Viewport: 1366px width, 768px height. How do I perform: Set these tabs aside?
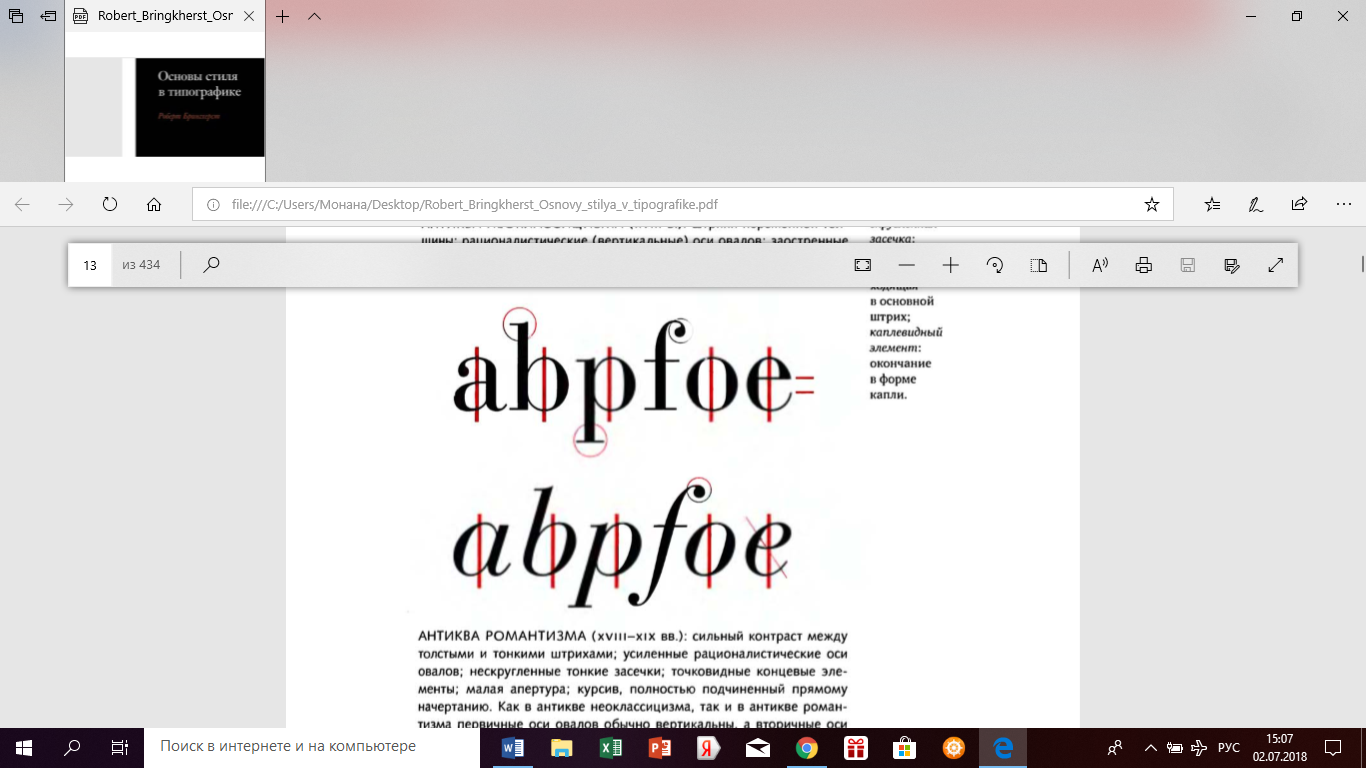tap(48, 17)
